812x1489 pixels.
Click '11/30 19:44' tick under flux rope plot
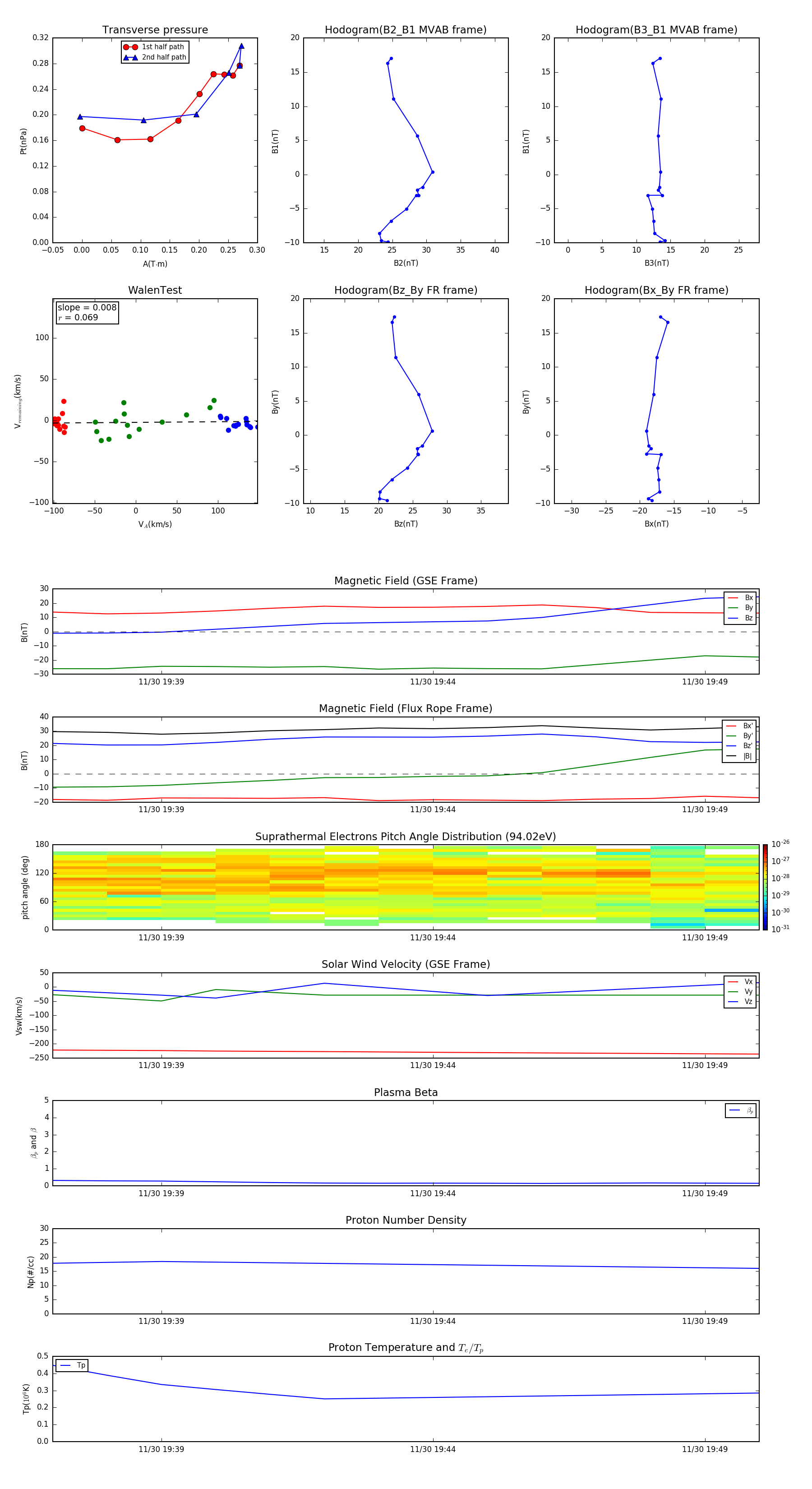click(x=433, y=810)
